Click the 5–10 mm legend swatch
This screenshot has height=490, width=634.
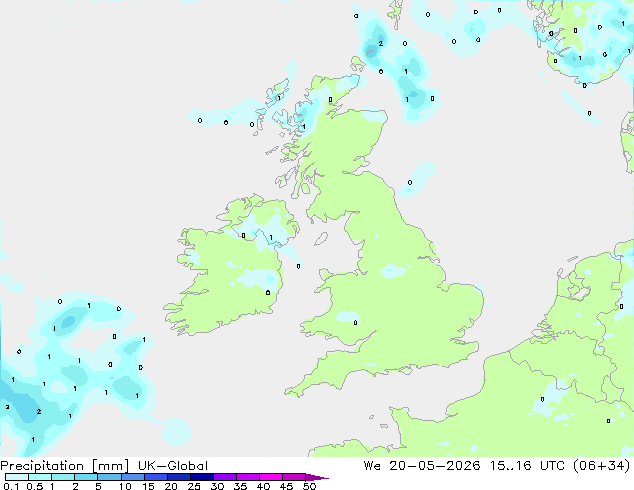pyautogui.click(x=109, y=477)
